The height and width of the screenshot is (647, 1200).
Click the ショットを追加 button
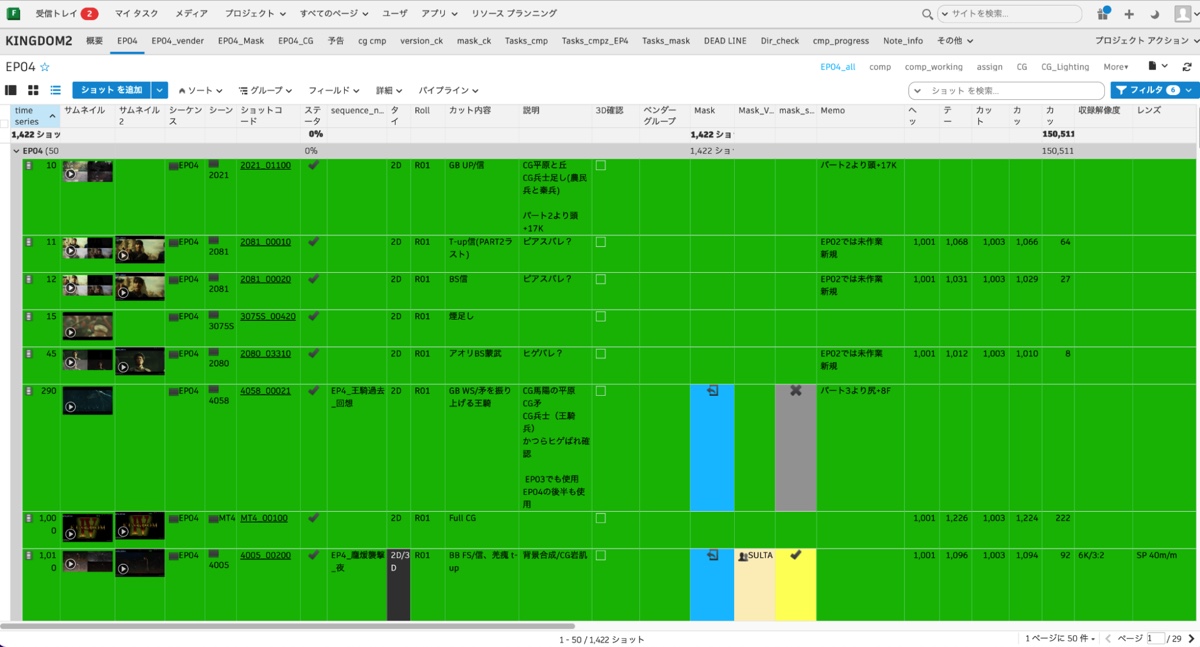coord(111,90)
